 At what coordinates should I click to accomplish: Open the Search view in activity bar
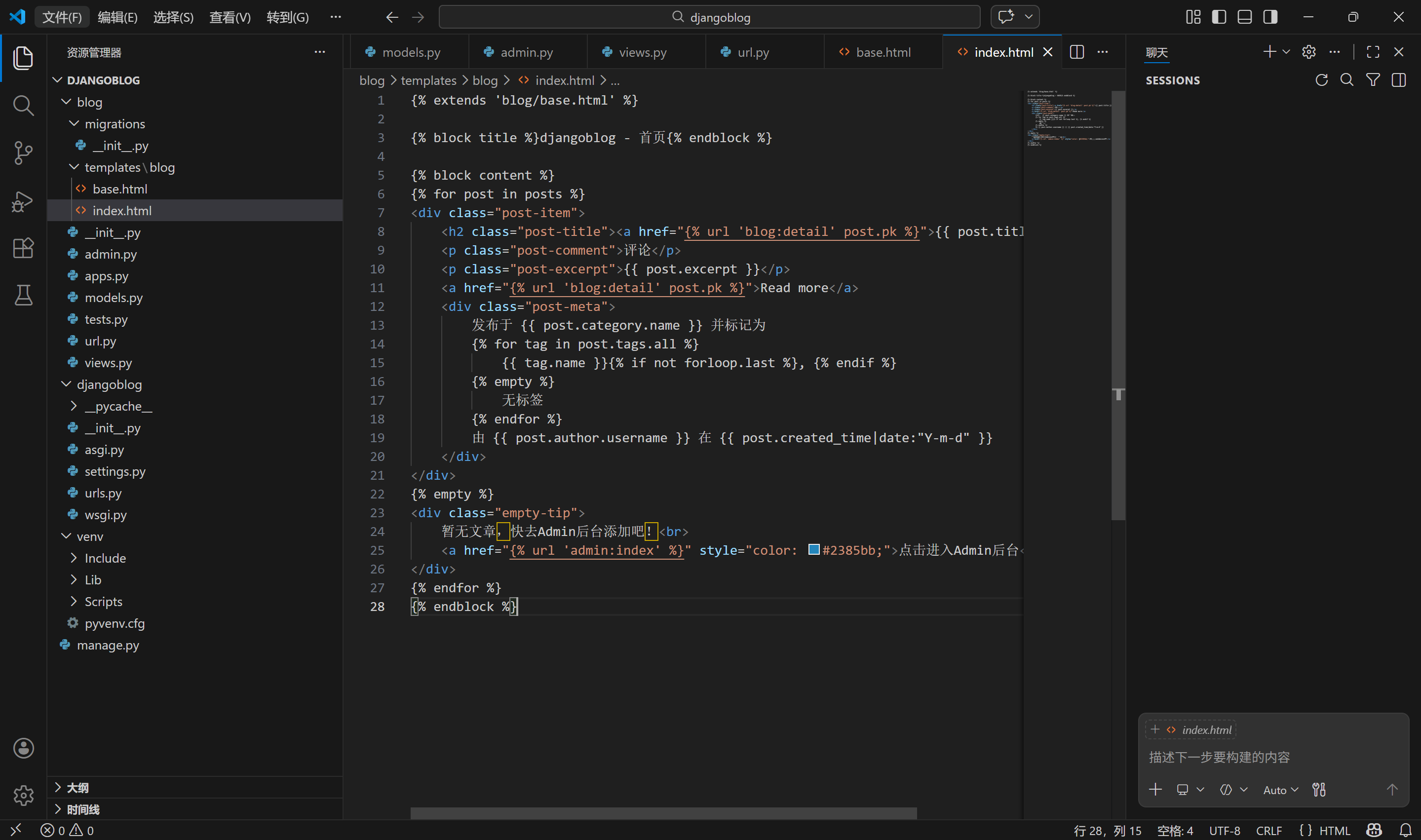click(x=23, y=105)
